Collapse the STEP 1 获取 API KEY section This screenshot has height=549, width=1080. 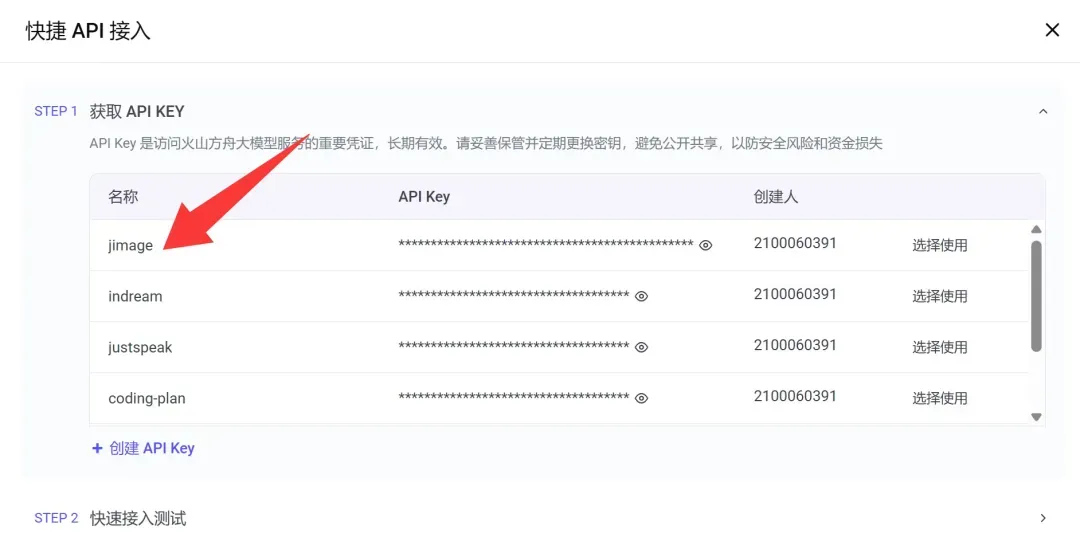[1043, 112]
